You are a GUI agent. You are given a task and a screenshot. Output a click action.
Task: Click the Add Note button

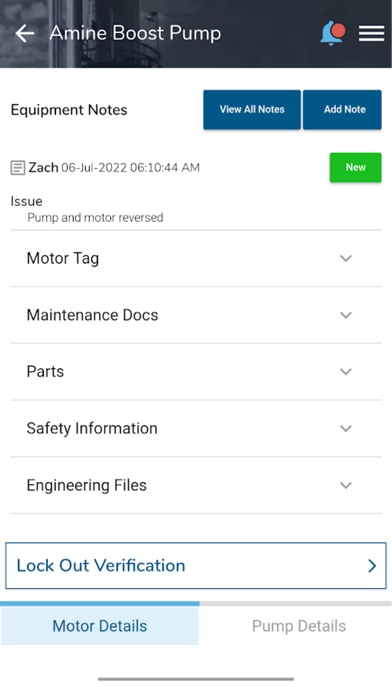[342, 110]
